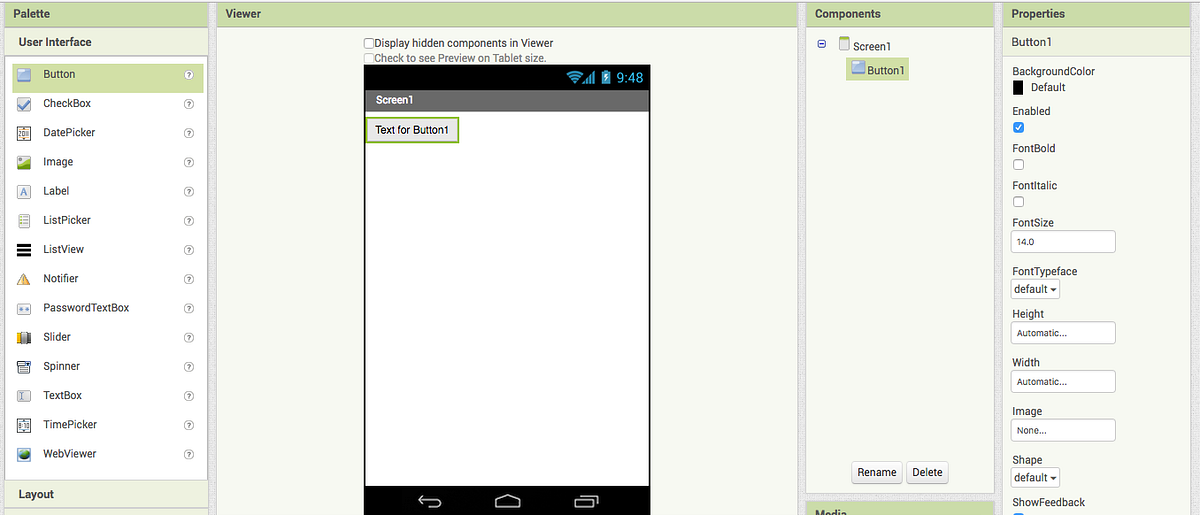1200x515 pixels.
Task: Click the Height Automatic field
Action: (1063, 333)
